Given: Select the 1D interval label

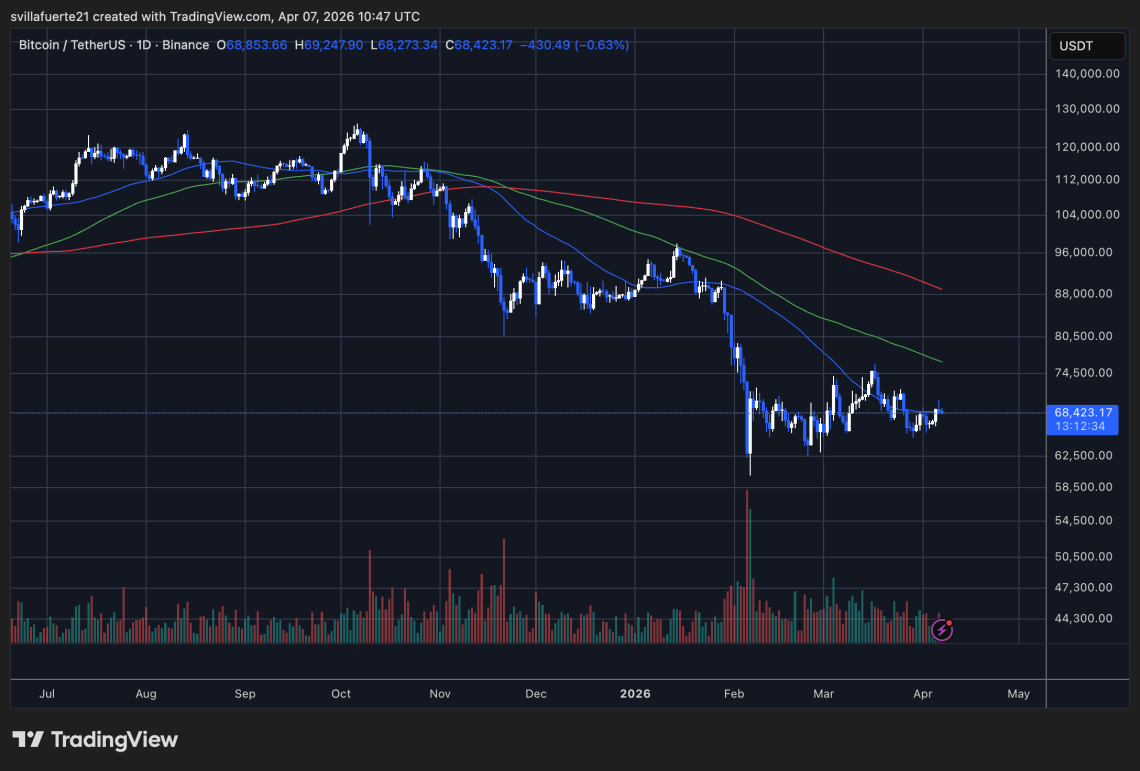Looking at the screenshot, I should tap(144, 45).
